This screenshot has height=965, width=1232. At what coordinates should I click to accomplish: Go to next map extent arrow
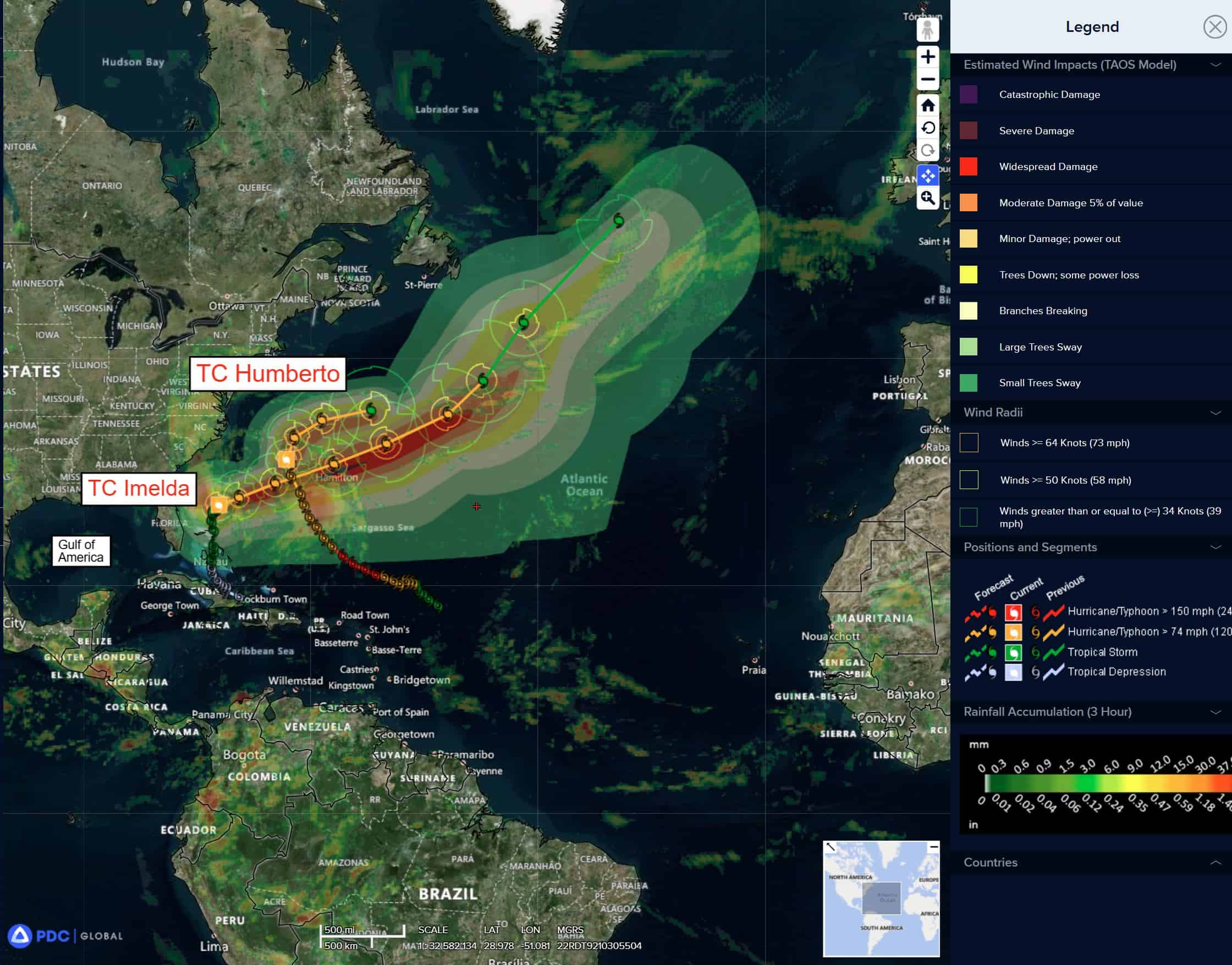point(927,151)
